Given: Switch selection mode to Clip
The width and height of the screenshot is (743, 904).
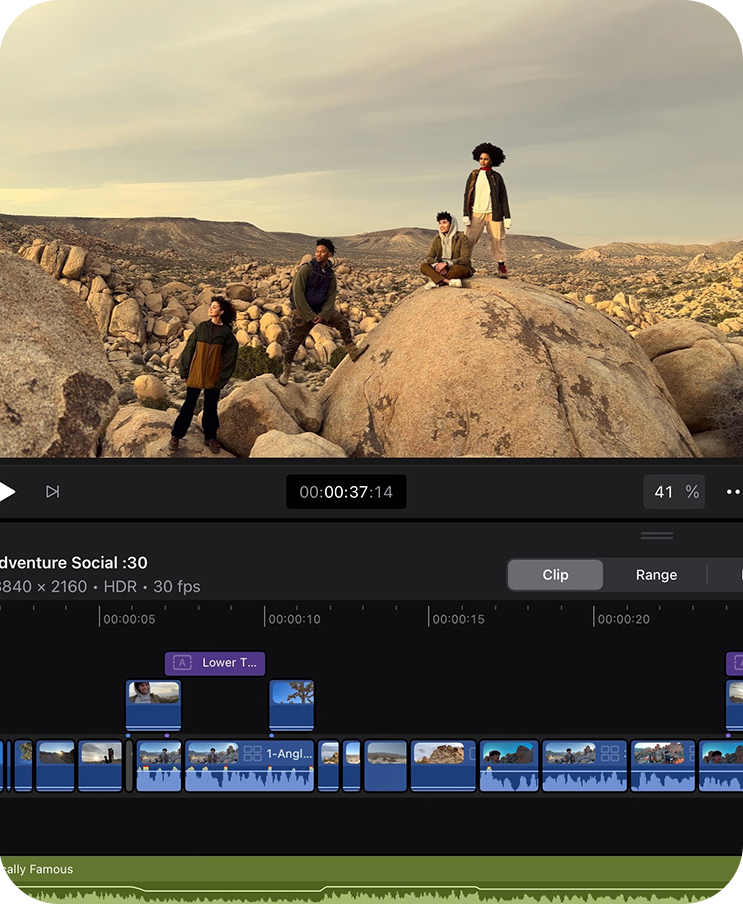Looking at the screenshot, I should click(555, 575).
